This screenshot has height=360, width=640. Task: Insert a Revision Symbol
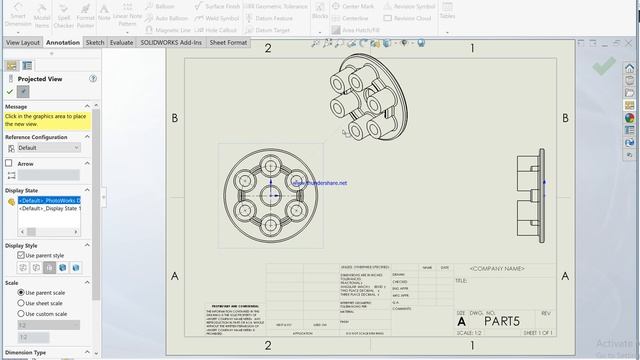click(x=410, y=6)
